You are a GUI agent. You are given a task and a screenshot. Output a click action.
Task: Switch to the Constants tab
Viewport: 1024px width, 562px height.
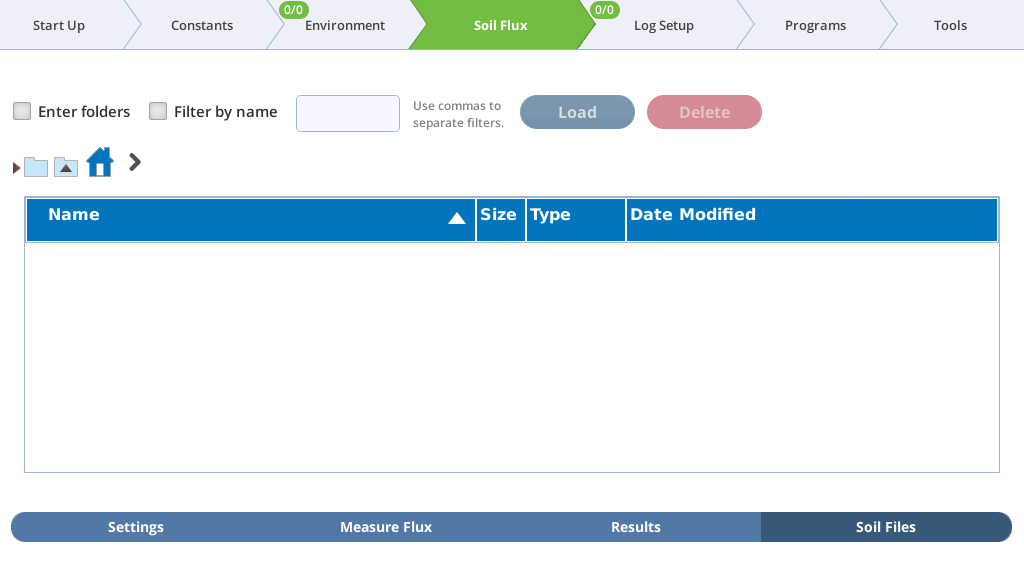pyautogui.click(x=202, y=25)
